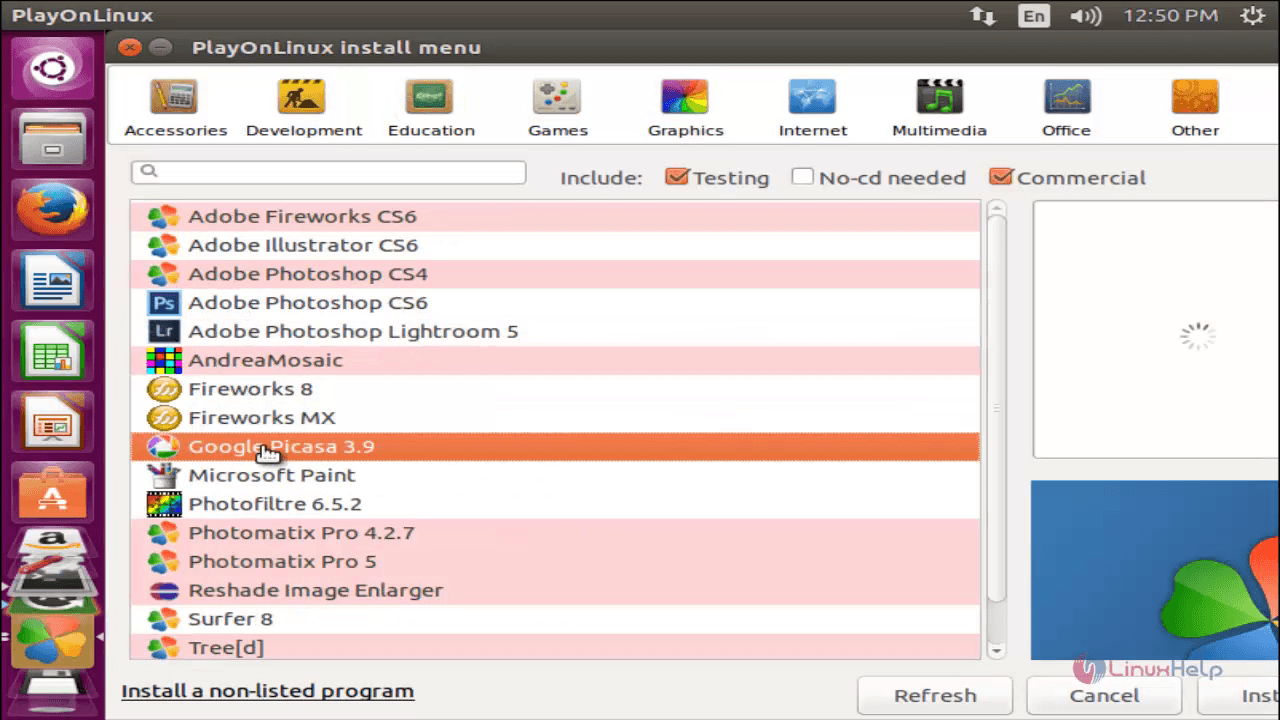The height and width of the screenshot is (720, 1280).
Task: Click the Microsoft Paint icon
Action: pyautogui.click(x=163, y=475)
